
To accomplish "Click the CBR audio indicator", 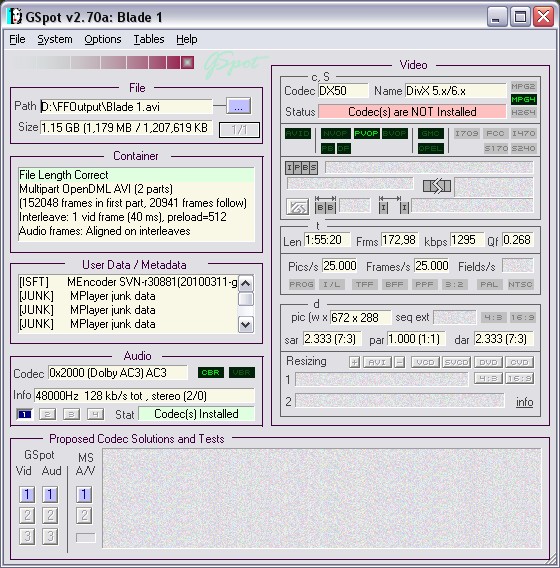I will (x=211, y=372).
